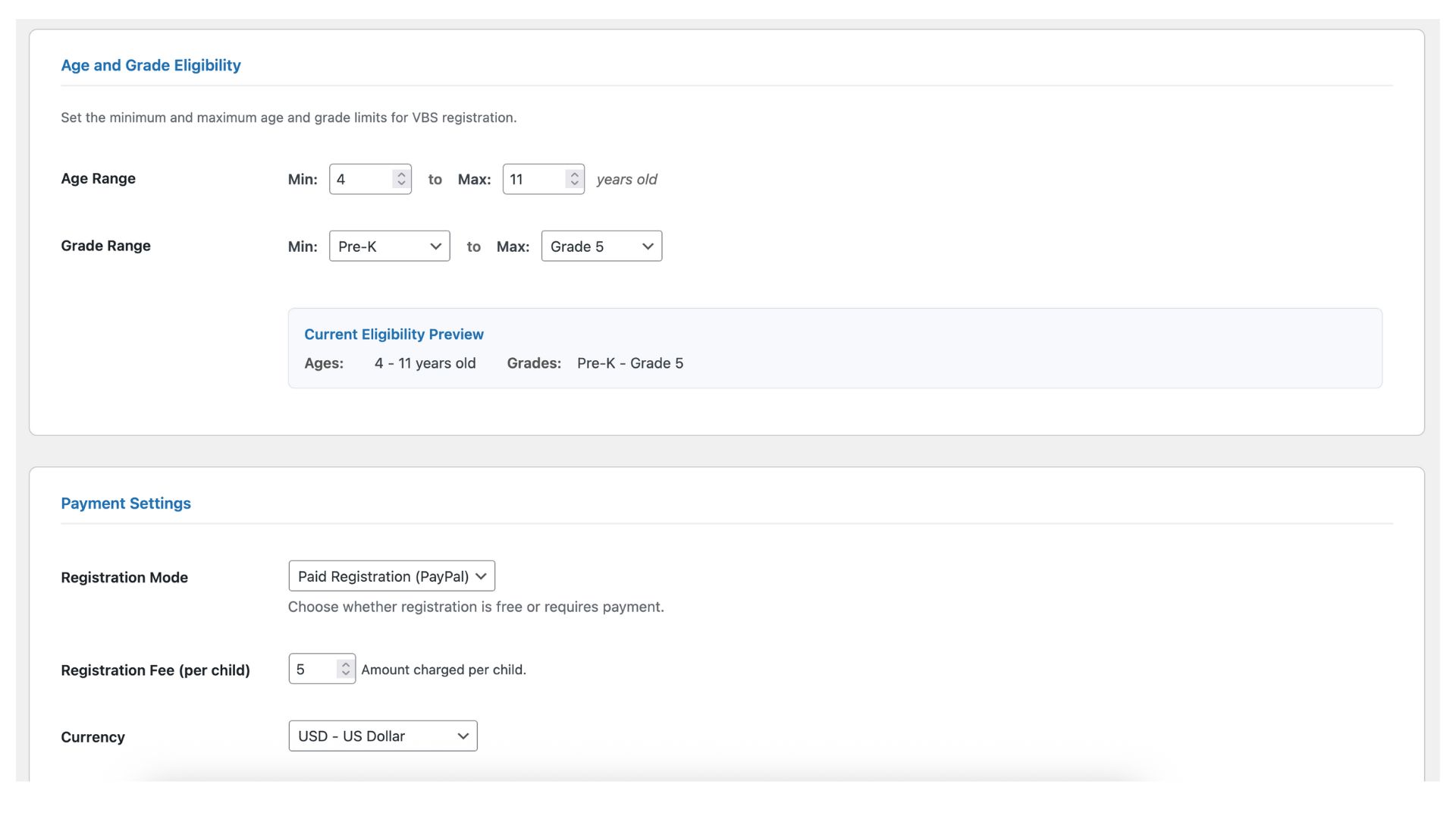The image size is (1456, 819).
Task: Click the Registration Fee (per child) label
Action: [155, 670]
